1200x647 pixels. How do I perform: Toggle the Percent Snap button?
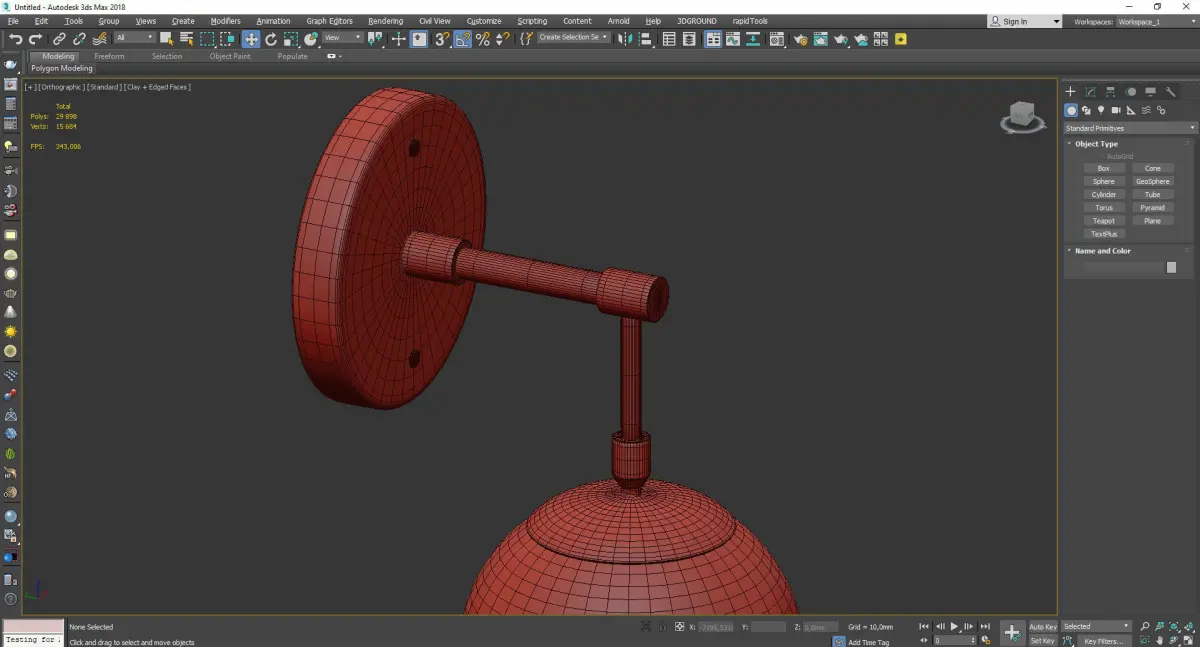(x=483, y=39)
